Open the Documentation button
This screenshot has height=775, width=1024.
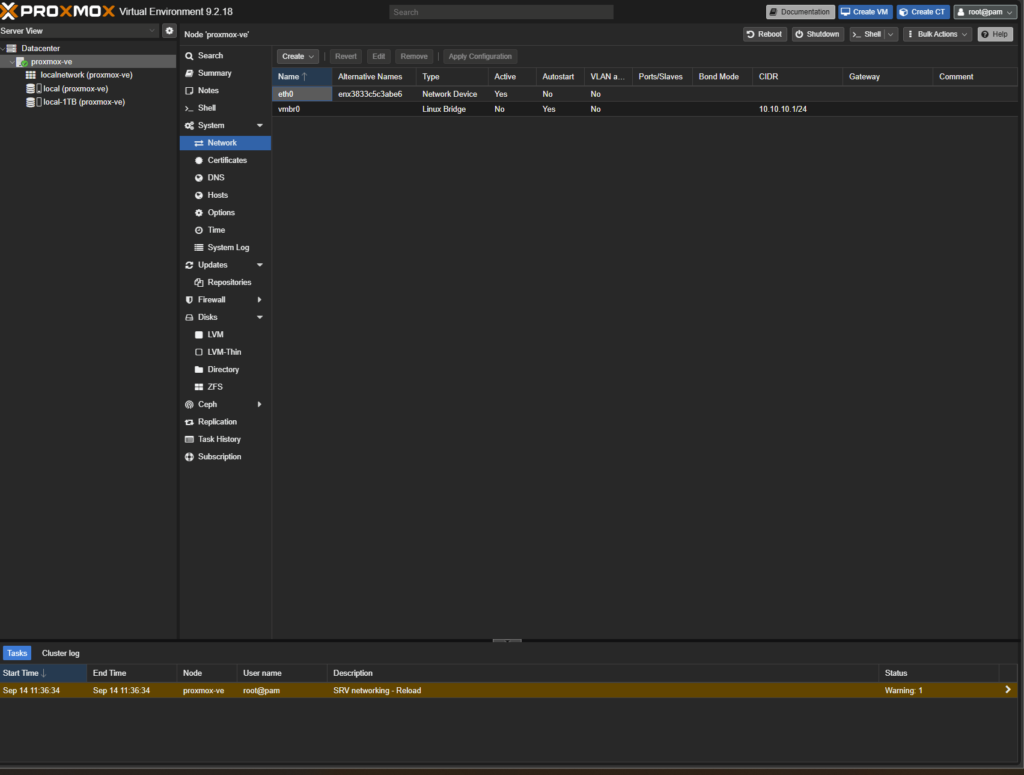[800, 12]
